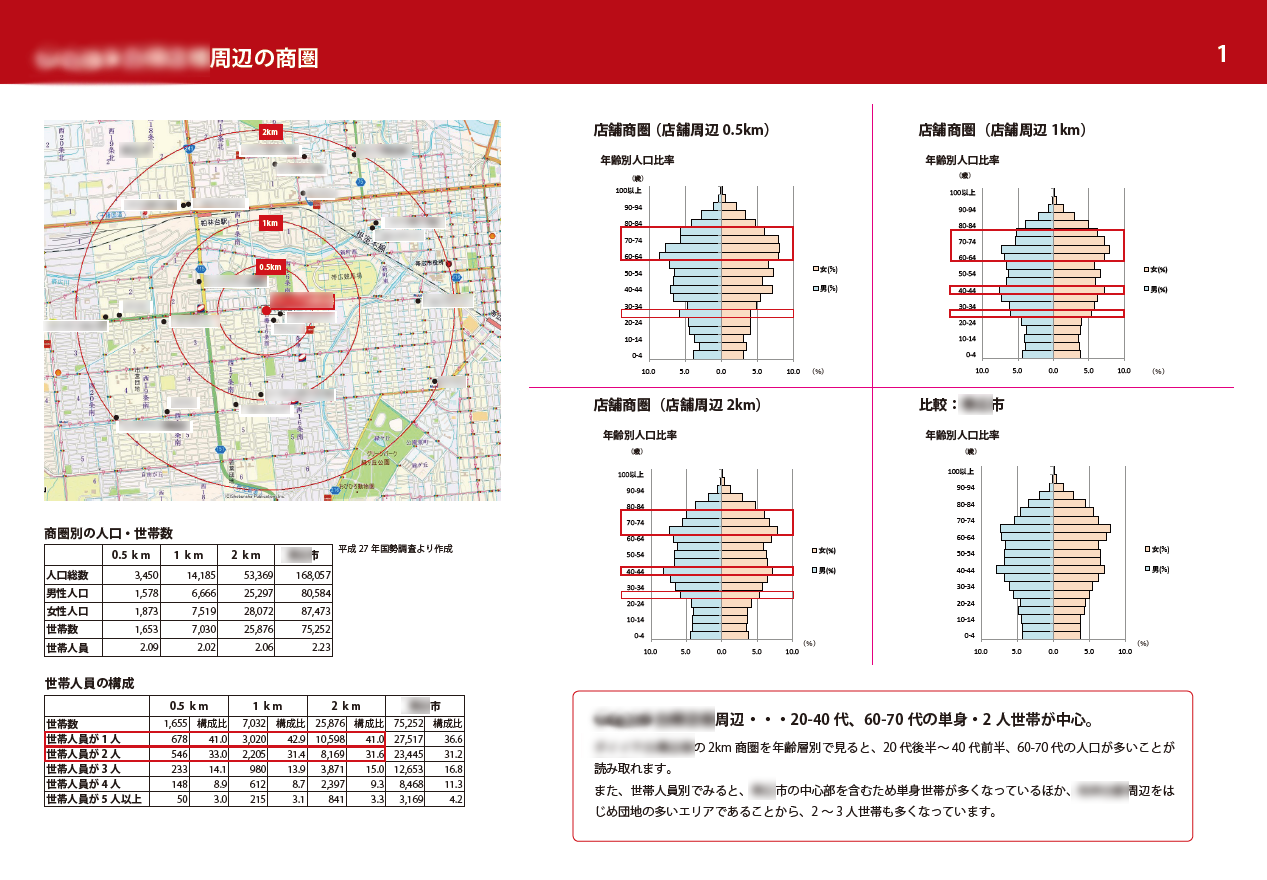Click the 40-44 highlighted bar in 2km pyramid
Screen dimensions: 1267x880
click(707, 570)
